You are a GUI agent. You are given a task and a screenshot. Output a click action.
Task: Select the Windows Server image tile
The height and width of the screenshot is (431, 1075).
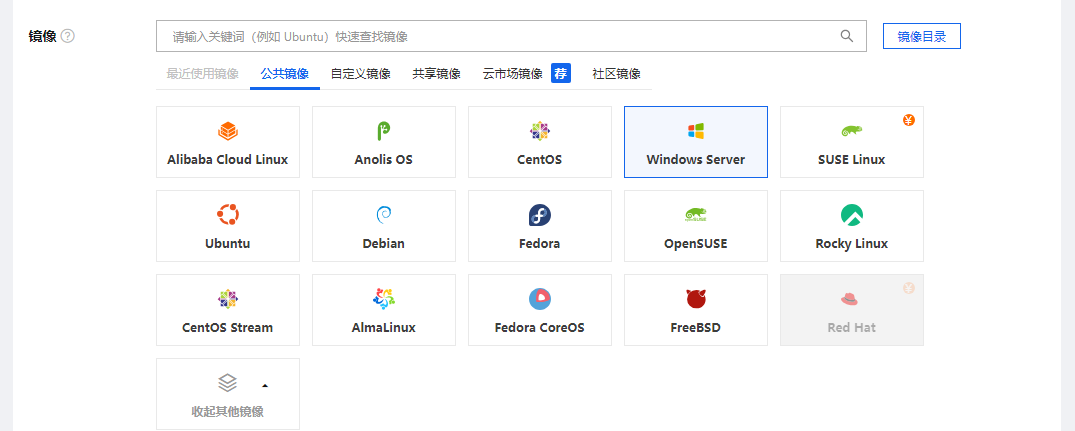[x=695, y=142]
